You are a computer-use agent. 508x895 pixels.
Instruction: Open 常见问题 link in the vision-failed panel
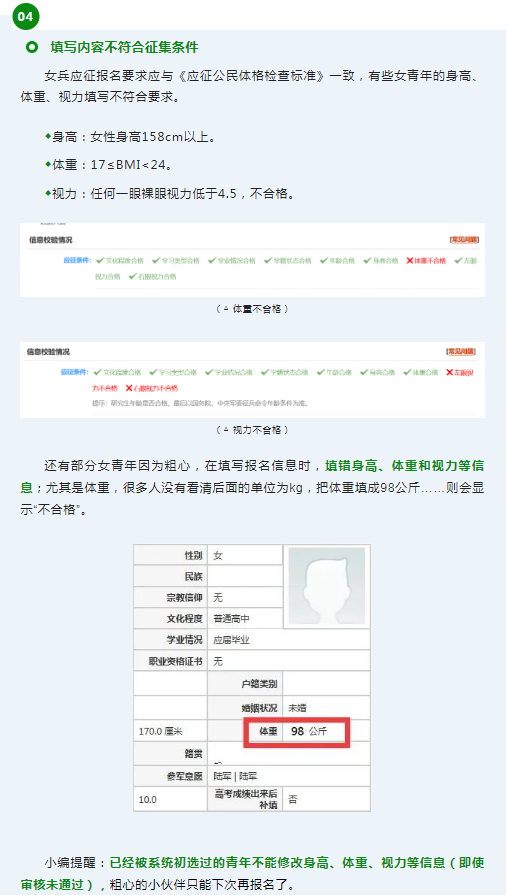click(x=461, y=352)
